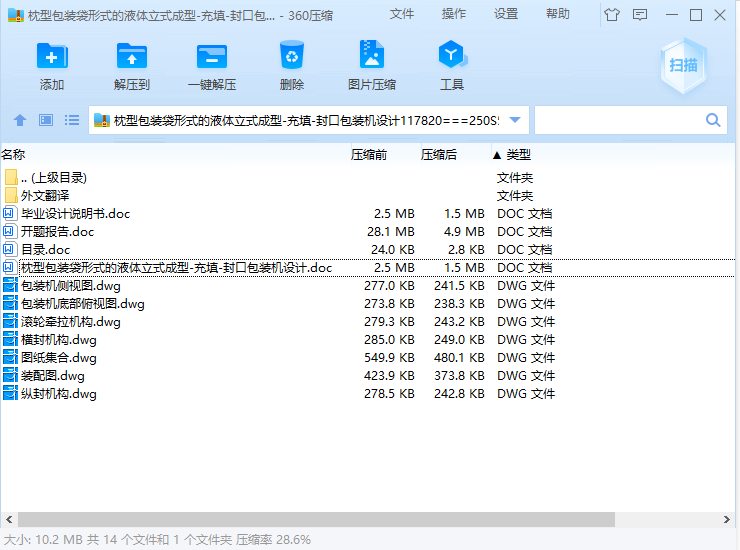Click the status bar compression ratio text
The image size is (740, 550).
tap(273, 540)
